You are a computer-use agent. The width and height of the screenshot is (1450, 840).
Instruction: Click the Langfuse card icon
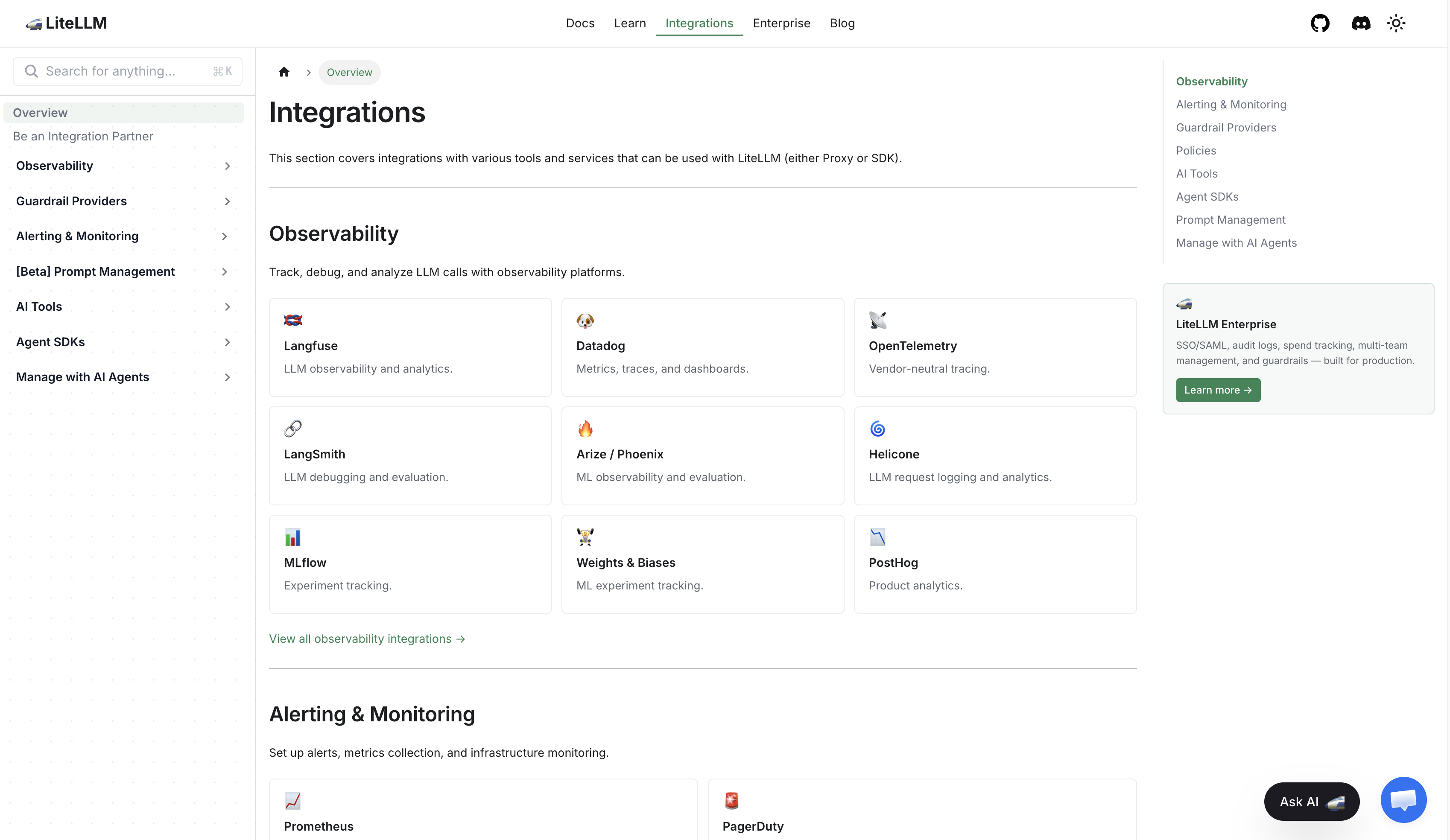point(292,320)
